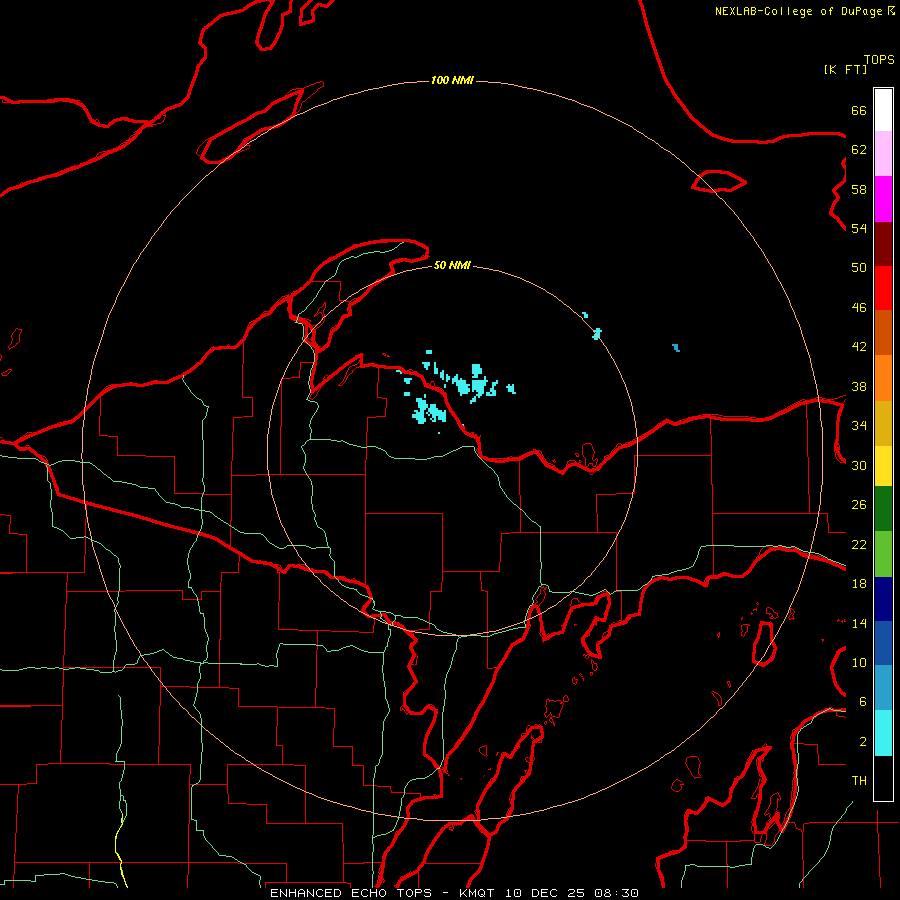Image resolution: width=900 pixels, height=900 pixels.
Task: Click the magenta legend swatch
Action: point(883,199)
